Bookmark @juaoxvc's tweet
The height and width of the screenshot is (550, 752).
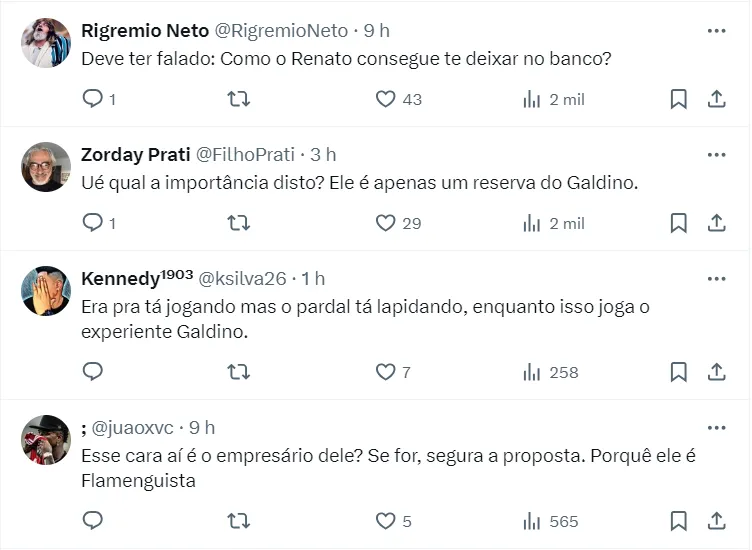(678, 521)
